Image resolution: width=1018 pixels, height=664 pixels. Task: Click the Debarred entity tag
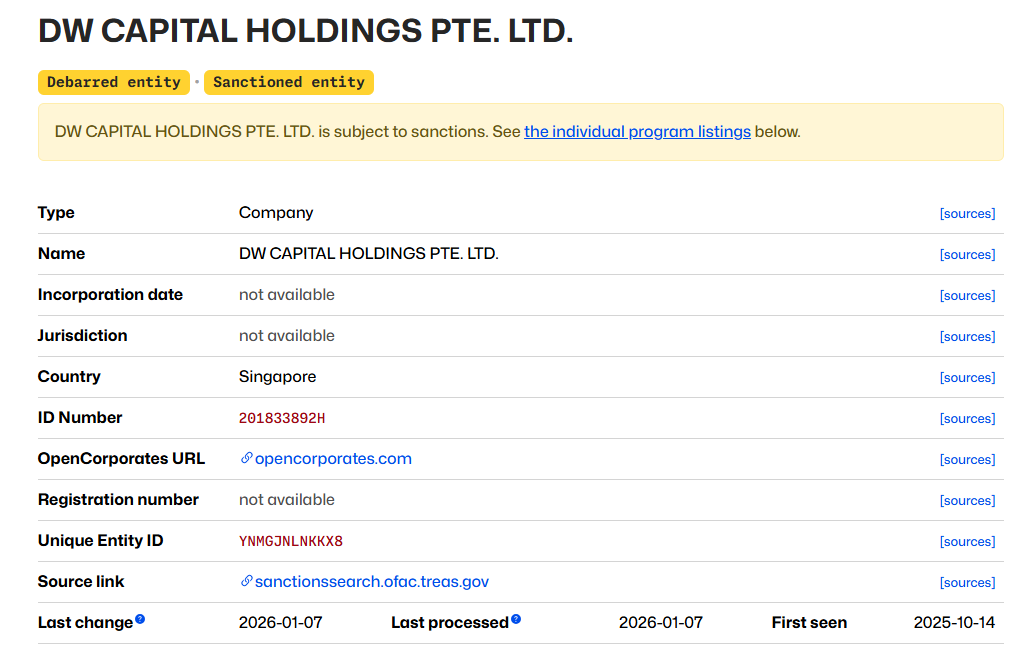pos(114,83)
